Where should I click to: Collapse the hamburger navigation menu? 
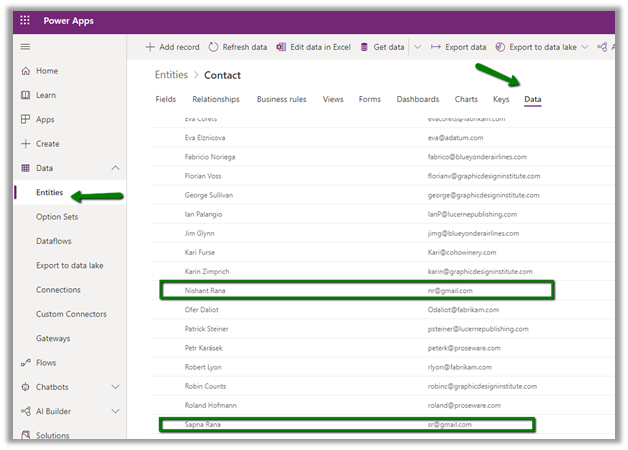click(x=25, y=47)
